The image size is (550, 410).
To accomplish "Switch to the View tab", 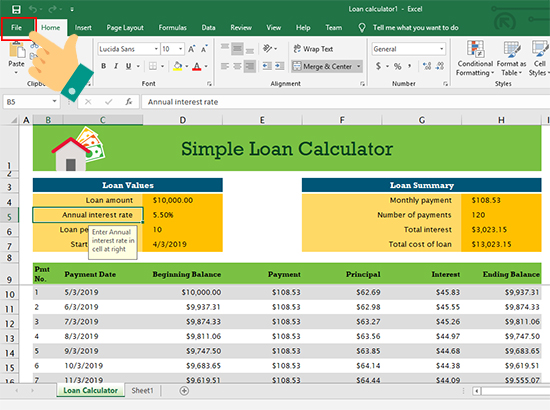I will (x=273, y=27).
